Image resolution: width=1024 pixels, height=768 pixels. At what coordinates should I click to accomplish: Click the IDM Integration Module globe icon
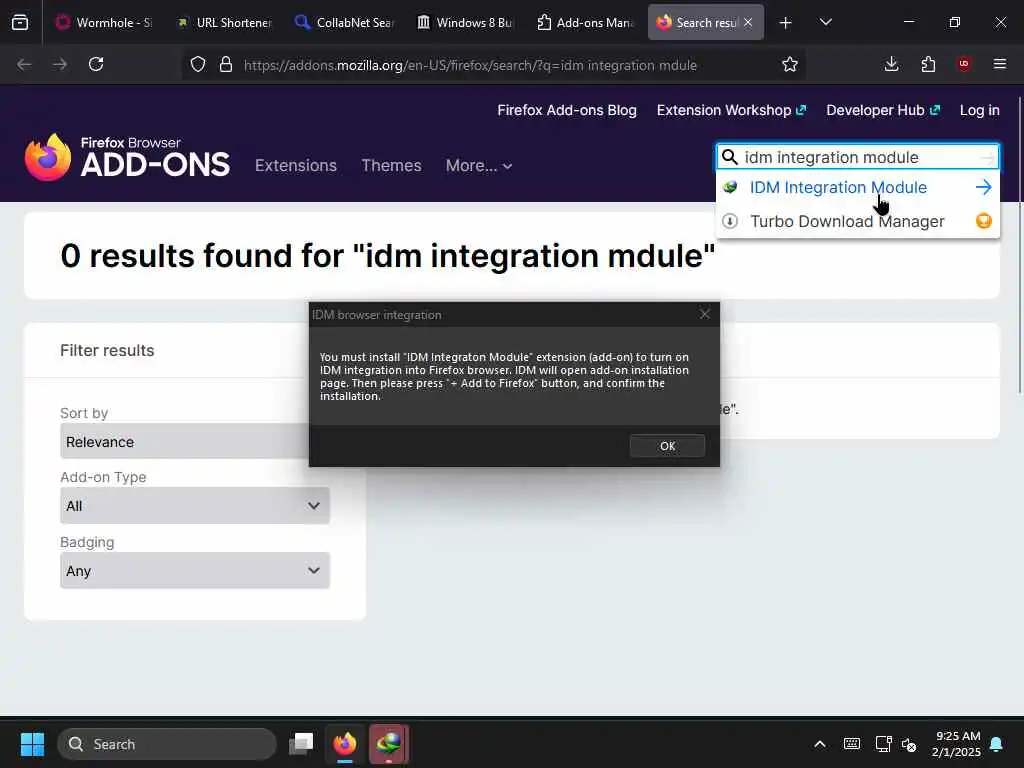click(x=730, y=187)
